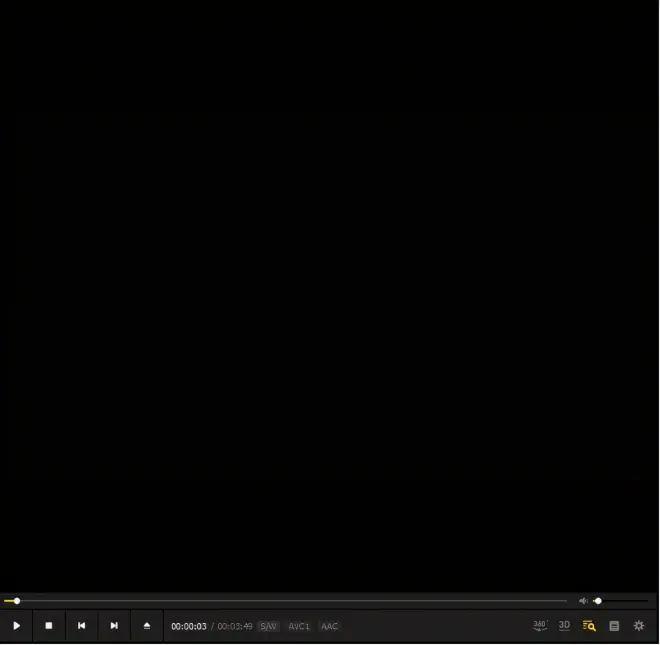Open the settings gear
The height and width of the screenshot is (645, 660).
point(639,626)
